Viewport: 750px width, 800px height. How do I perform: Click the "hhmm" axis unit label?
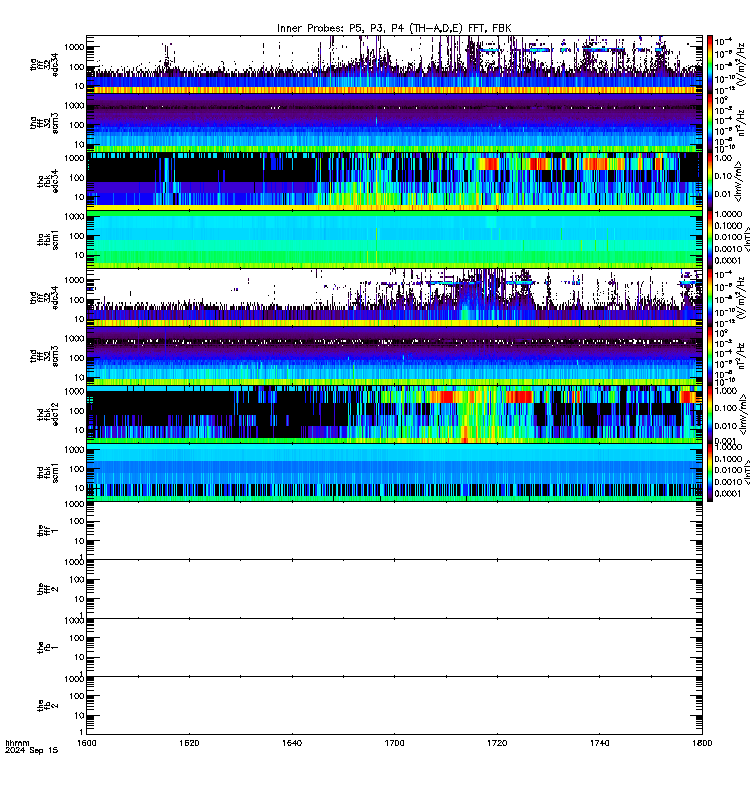coord(17,743)
